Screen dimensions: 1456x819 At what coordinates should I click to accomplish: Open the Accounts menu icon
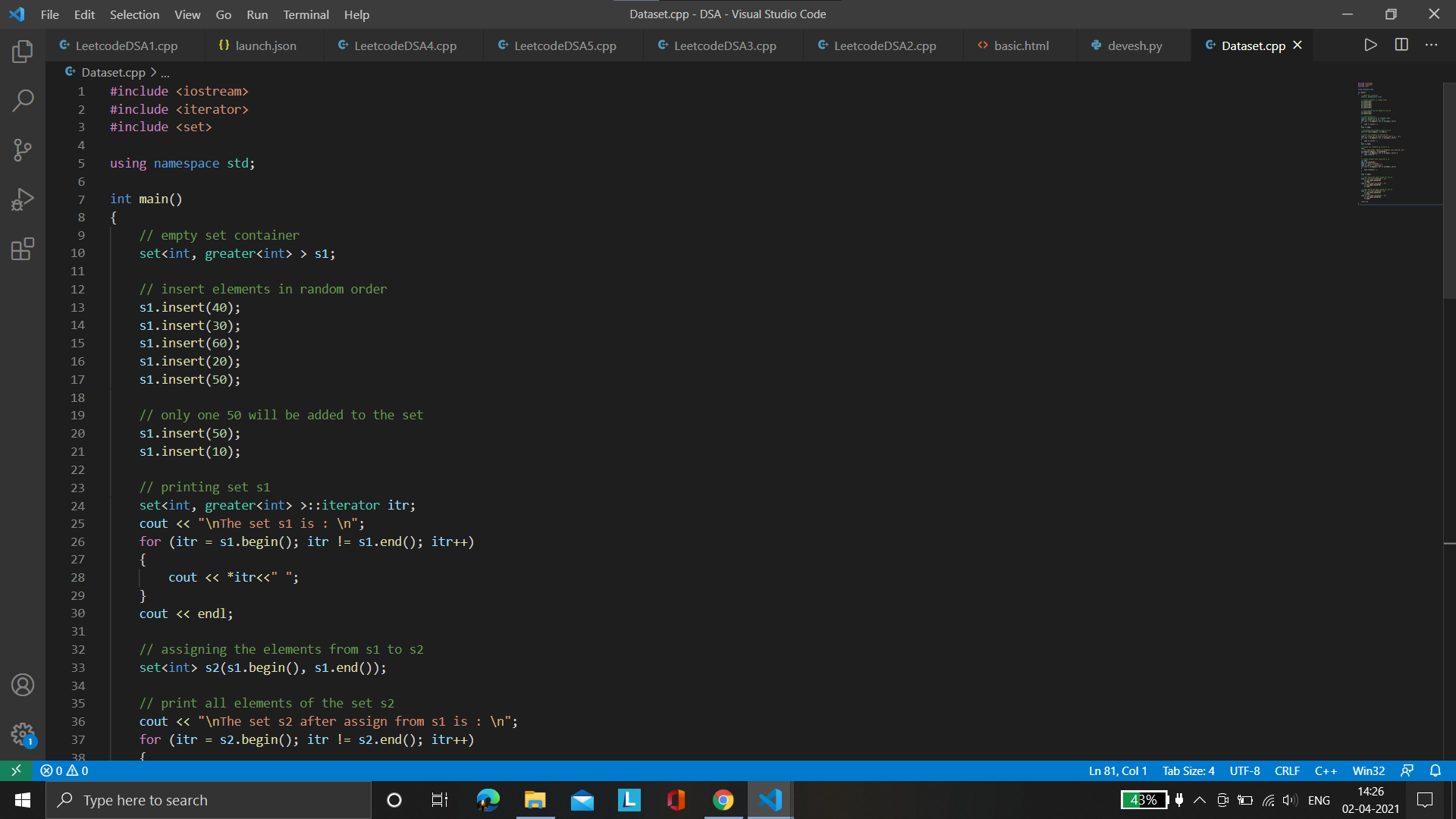point(23,685)
